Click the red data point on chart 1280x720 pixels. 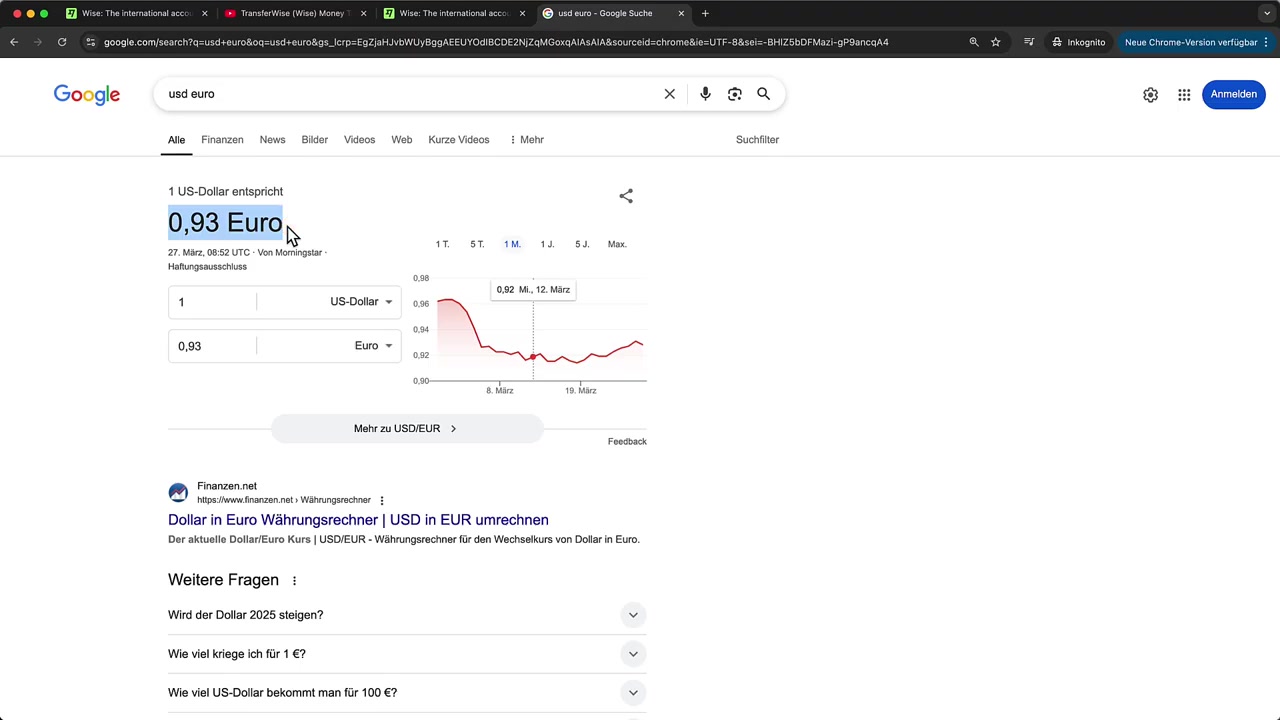[x=533, y=357]
